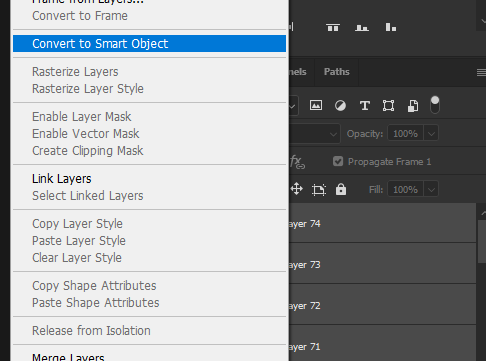Select Layer 73 in Layers panel

pyautogui.click(x=382, y=264)
